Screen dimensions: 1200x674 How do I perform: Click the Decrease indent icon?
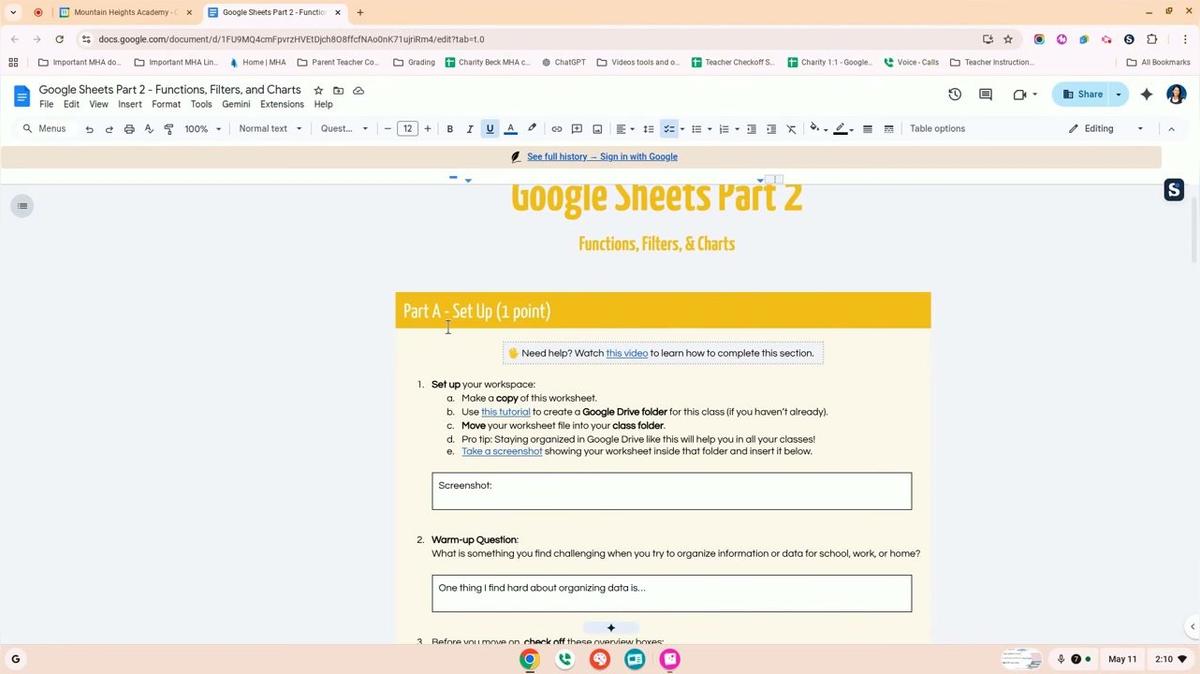752,129
